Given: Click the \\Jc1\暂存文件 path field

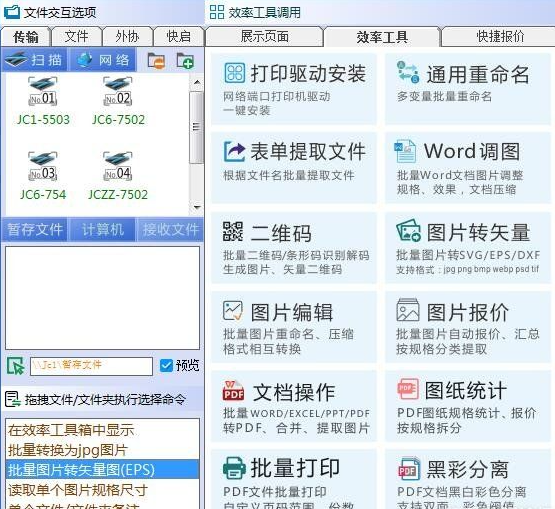Looking at the screenshot, I should (91, 366).
